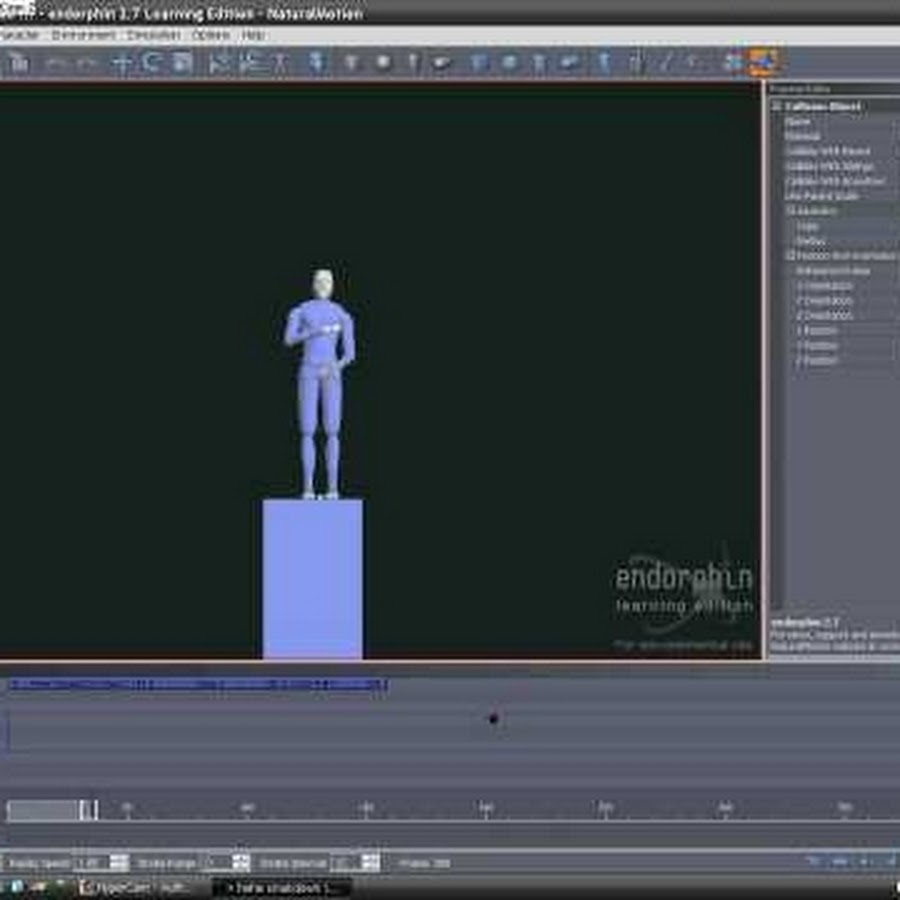
Task: Click the open scene toolbar icon
Action: point(18,62)
